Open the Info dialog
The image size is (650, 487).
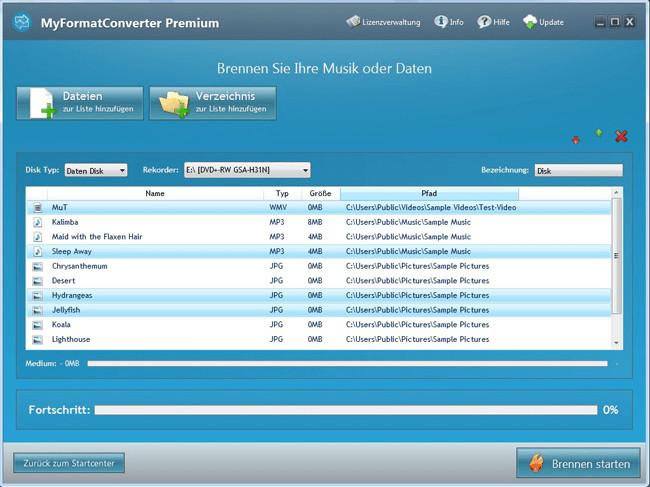point(449,22)
